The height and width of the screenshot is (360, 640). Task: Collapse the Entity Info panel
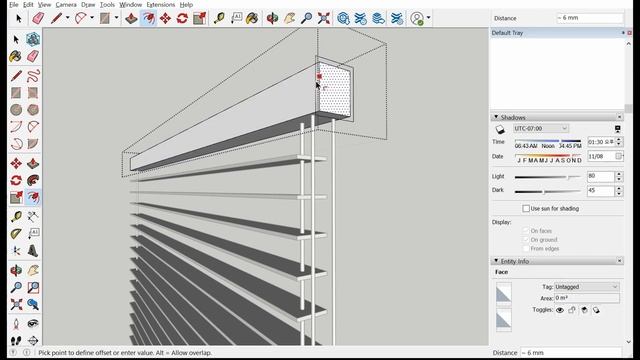(496, 261)
